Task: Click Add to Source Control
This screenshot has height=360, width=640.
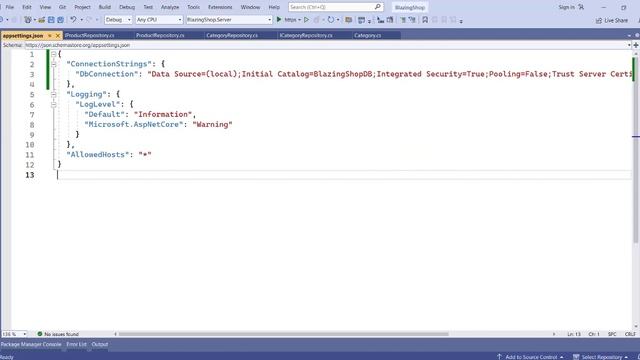Action: click(531, 357)
